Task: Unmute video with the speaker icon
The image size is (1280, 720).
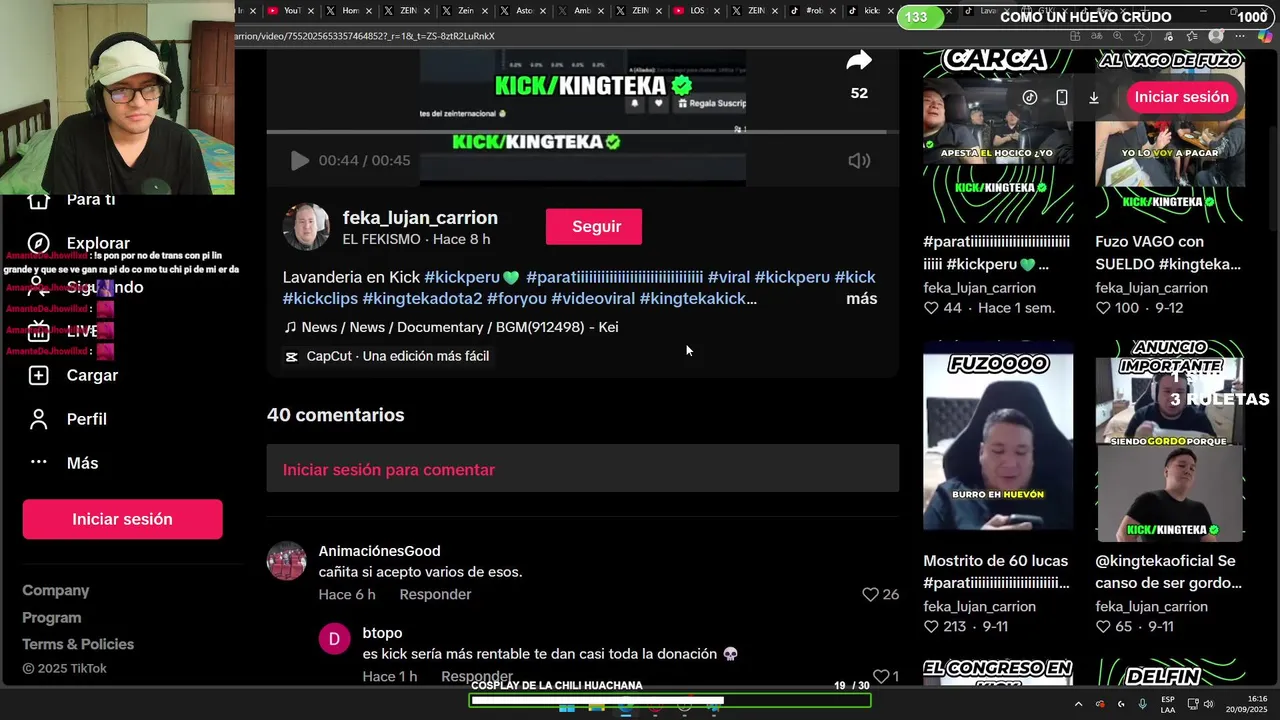Action: point(859,160)
